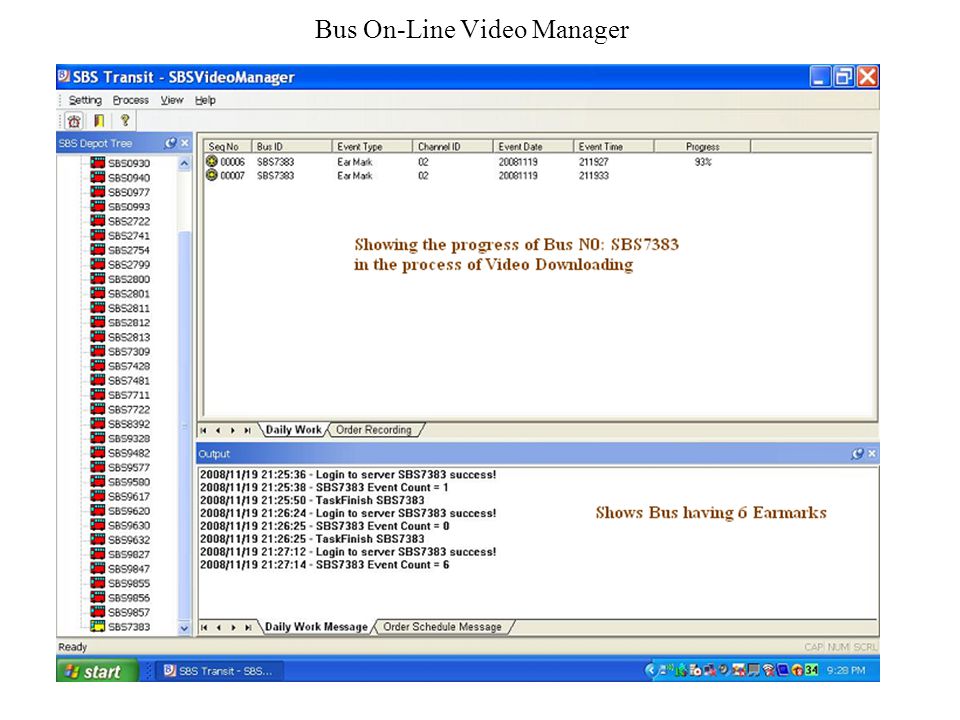Select bus SBS0940 in depot tree

coord(129,178)
